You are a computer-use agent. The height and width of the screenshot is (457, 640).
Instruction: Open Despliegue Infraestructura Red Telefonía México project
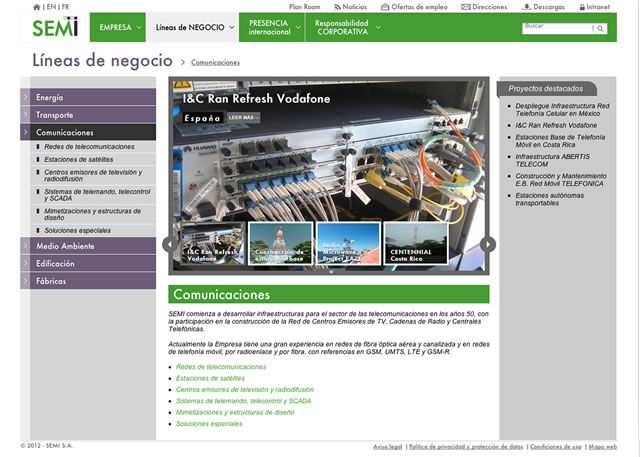562,110
